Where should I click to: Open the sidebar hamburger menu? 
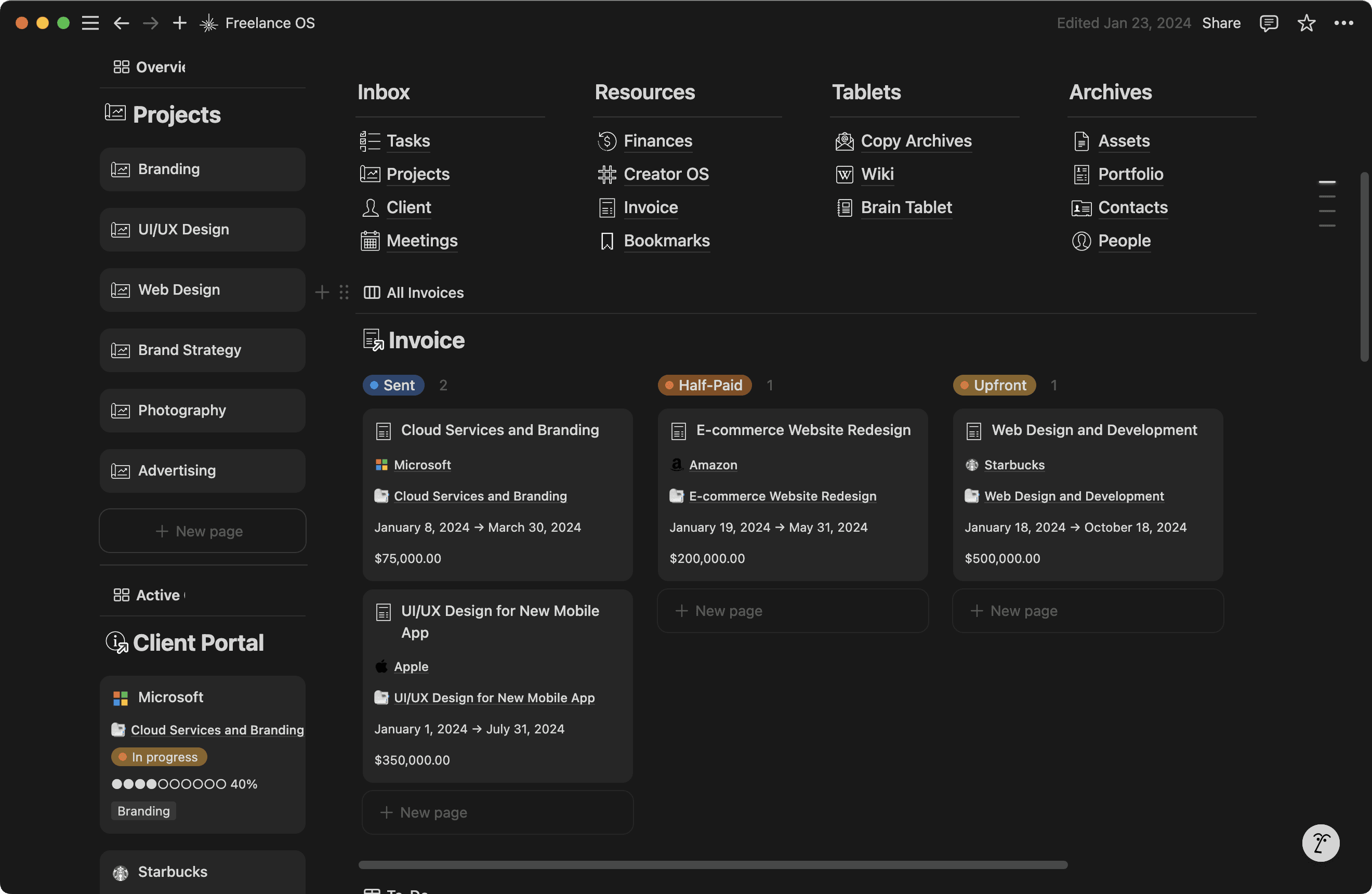point(90,23)
